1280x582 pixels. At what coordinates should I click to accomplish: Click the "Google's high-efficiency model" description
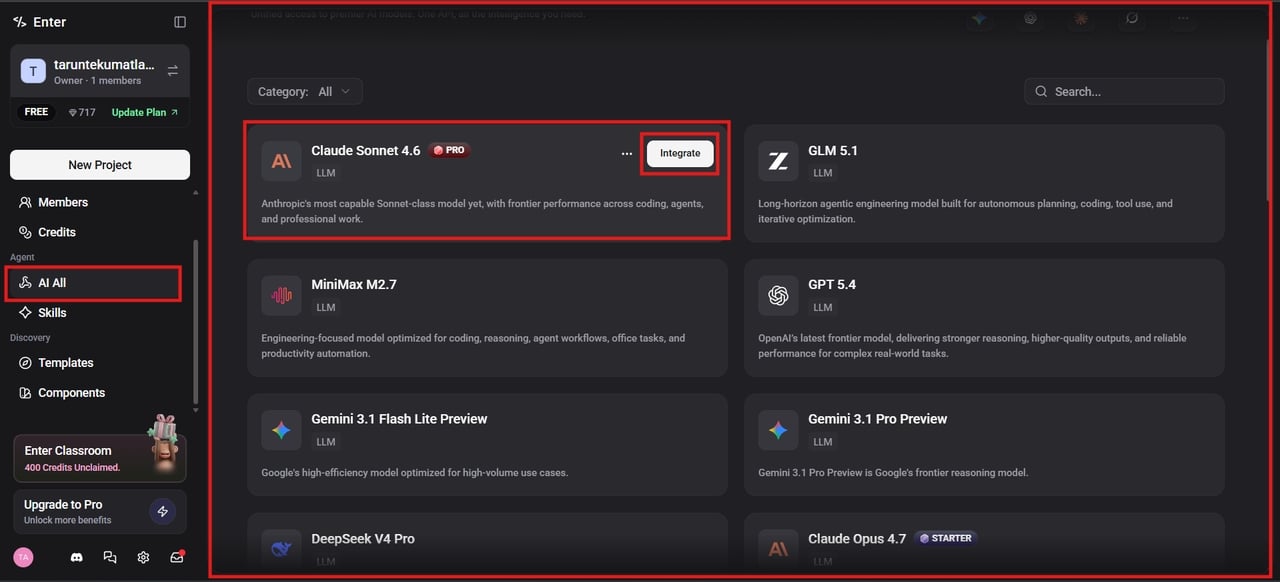pyautogui.click(x=415, y=472)
